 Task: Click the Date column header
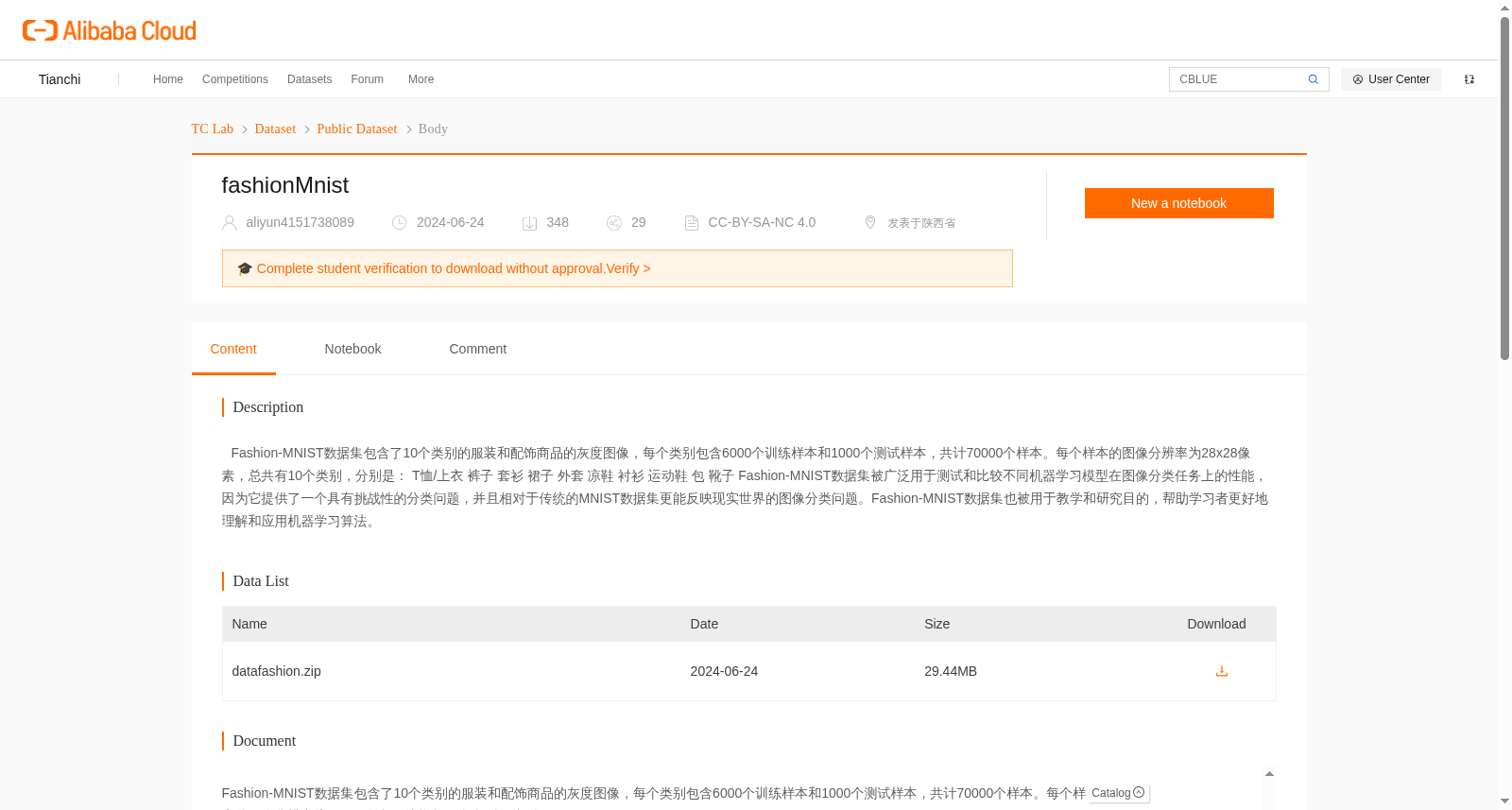[704, 624]
